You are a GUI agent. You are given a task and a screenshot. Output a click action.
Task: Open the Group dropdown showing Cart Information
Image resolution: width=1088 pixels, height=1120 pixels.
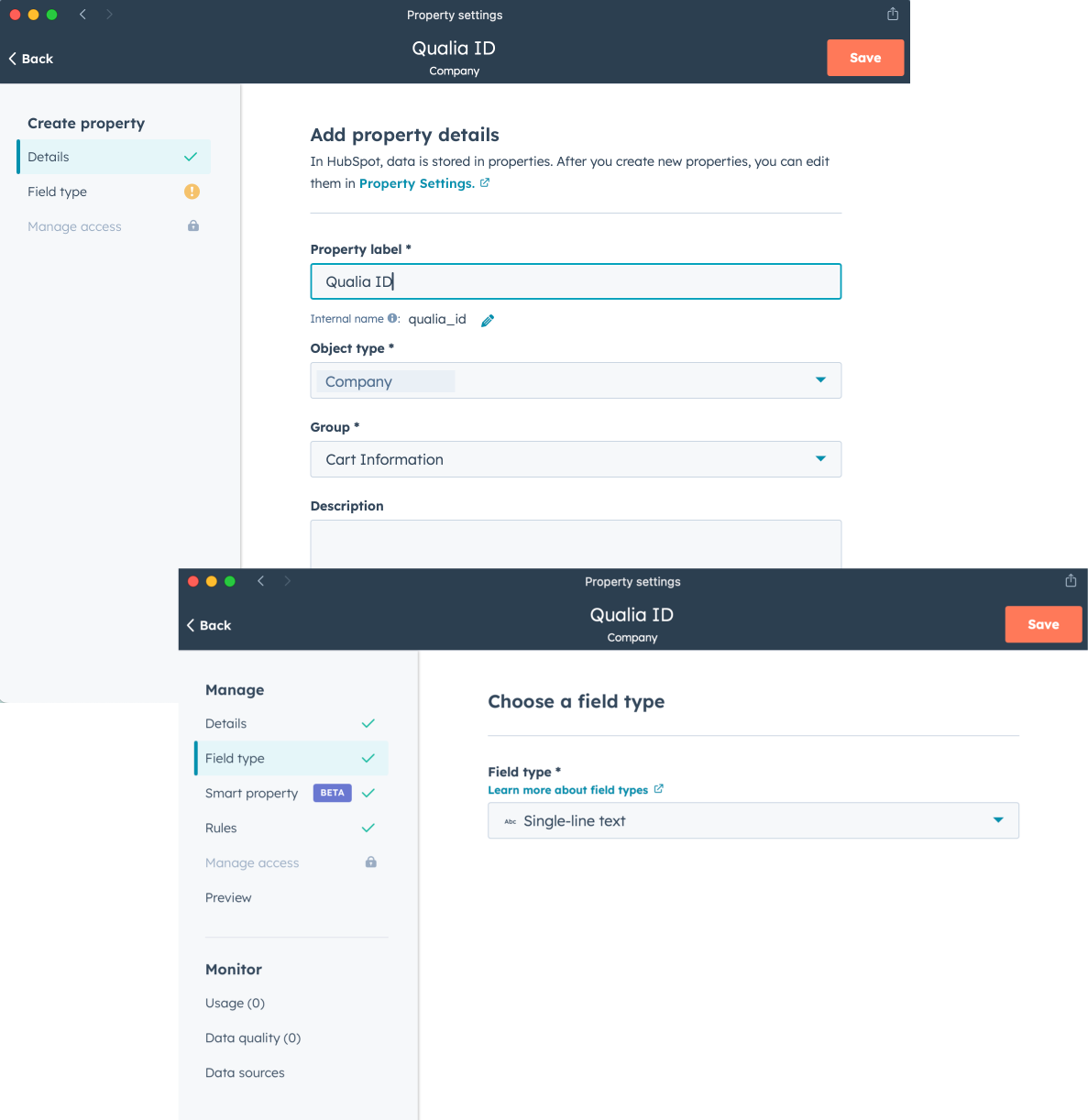(x=576, y=459)
